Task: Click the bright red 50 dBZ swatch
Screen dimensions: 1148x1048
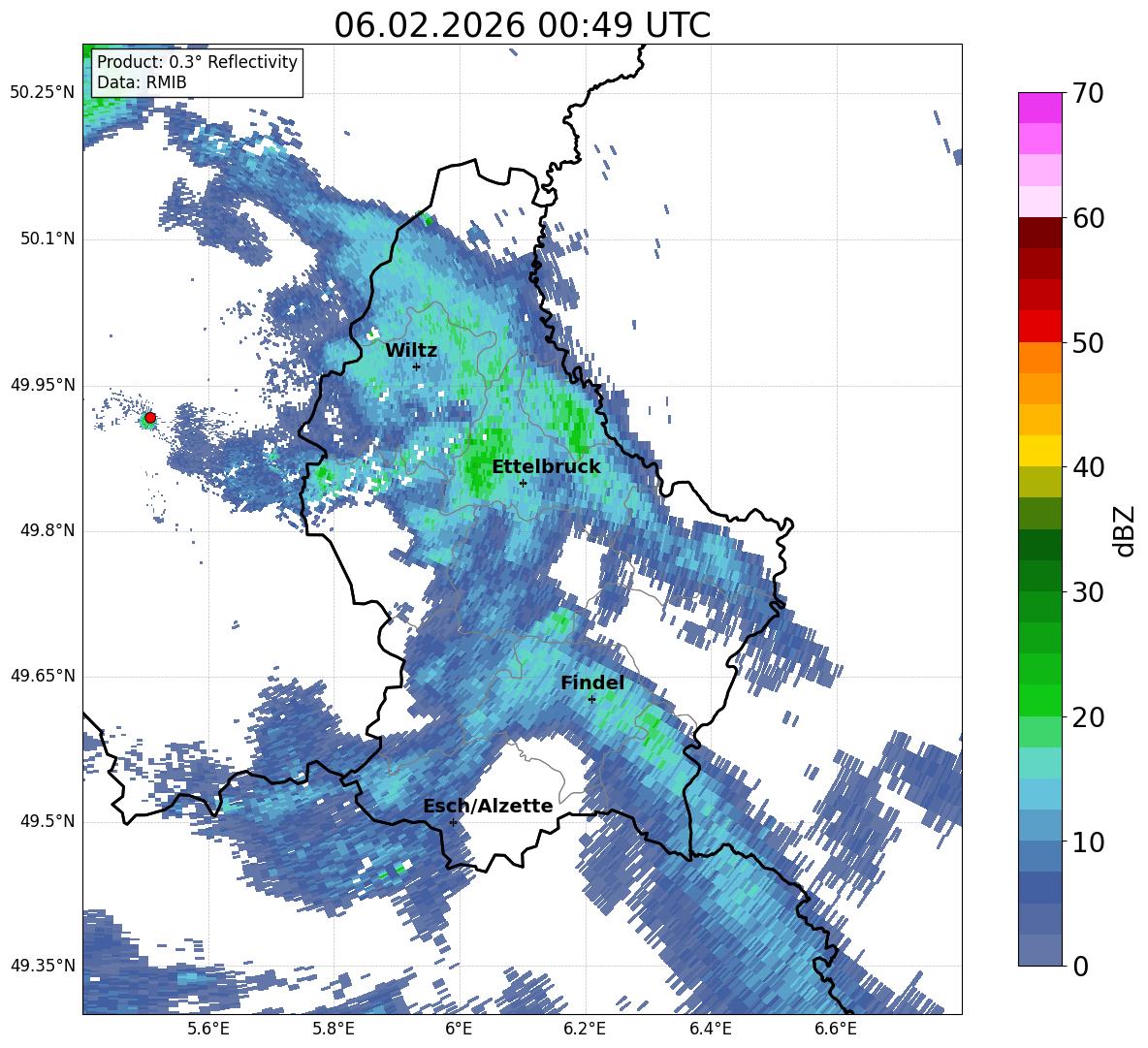Action: click(1039, 327)
